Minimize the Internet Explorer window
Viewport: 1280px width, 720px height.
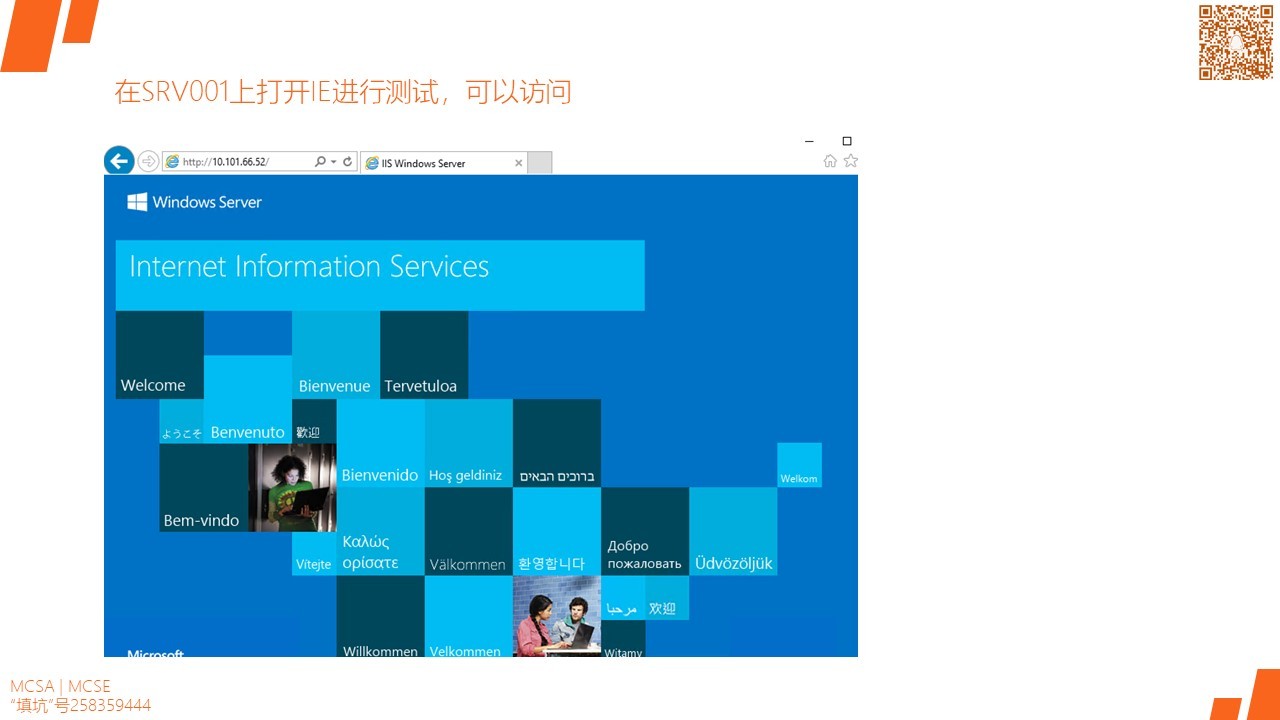pyautogui.click(x=809, y=141)
